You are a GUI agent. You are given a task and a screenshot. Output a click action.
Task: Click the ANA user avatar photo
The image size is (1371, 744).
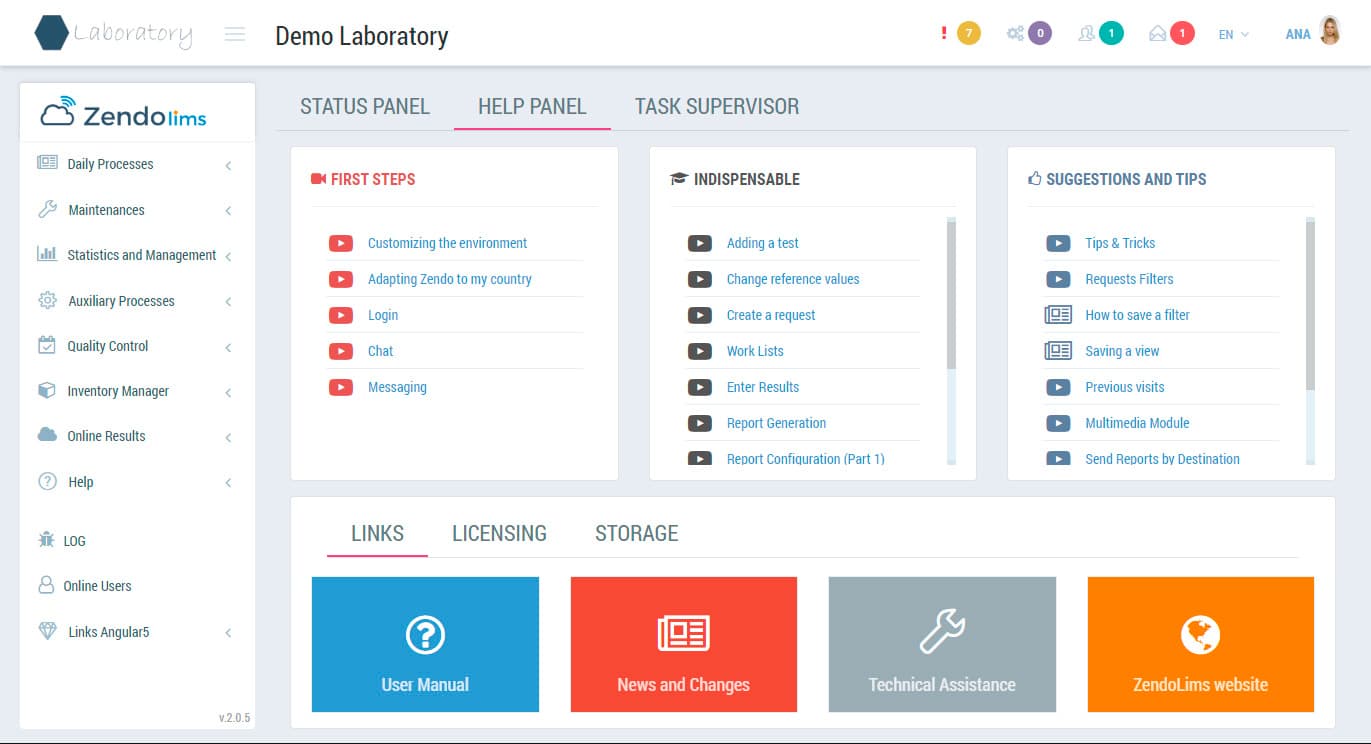coord(1330,32)
